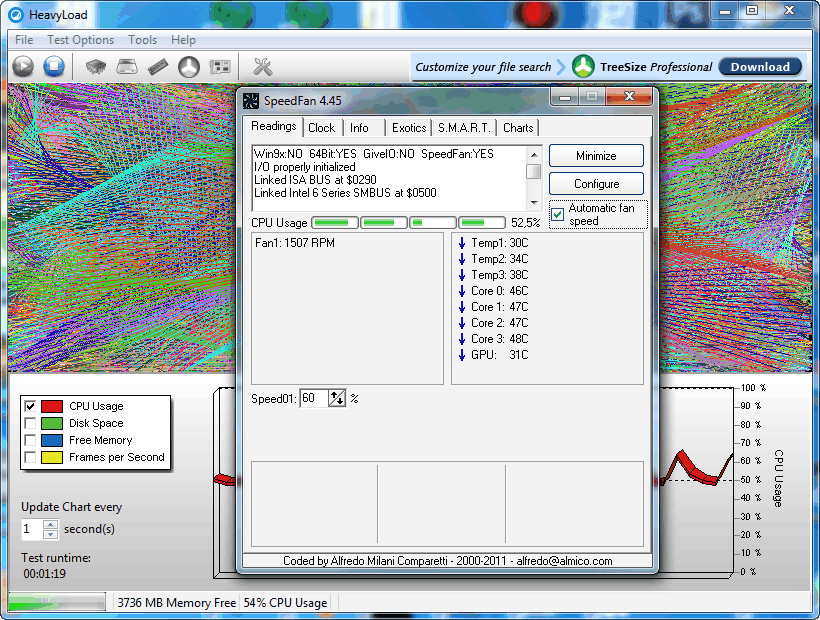Enable the Disk Space chart checkbox
This screenshot has width=820, height=620.
[x=30, y=423]
